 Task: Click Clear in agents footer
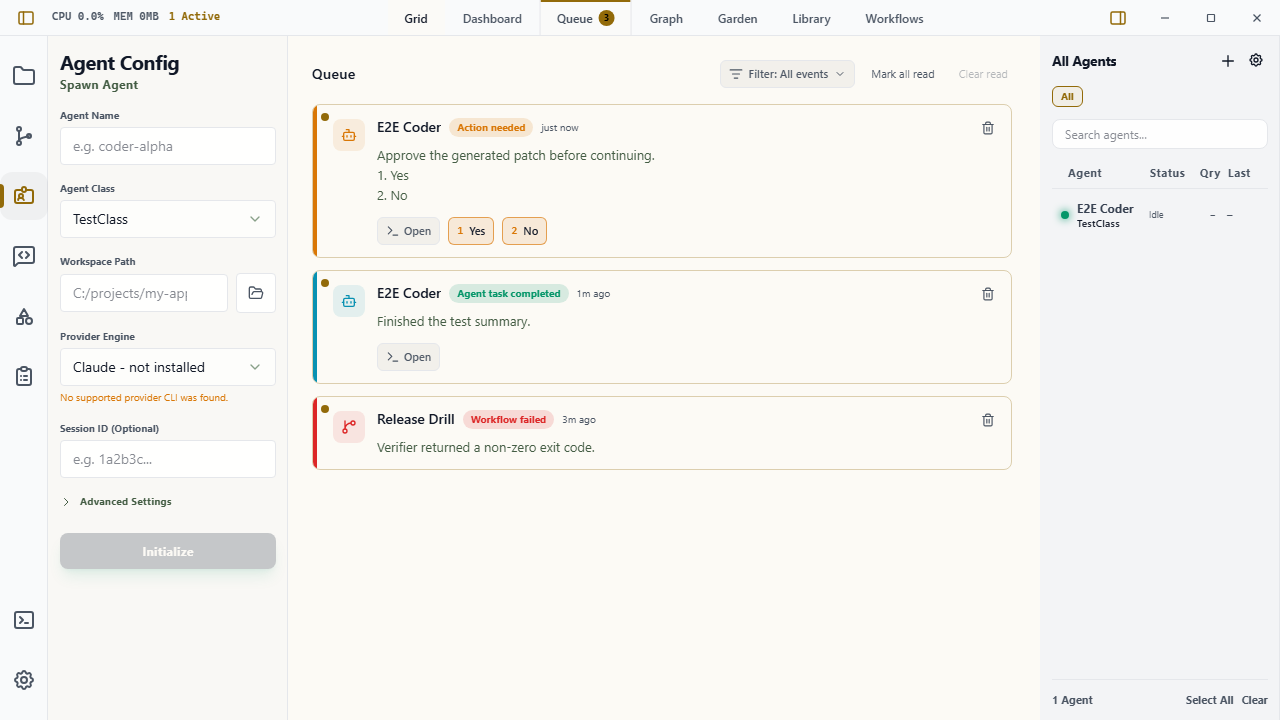click(1255, 700)
